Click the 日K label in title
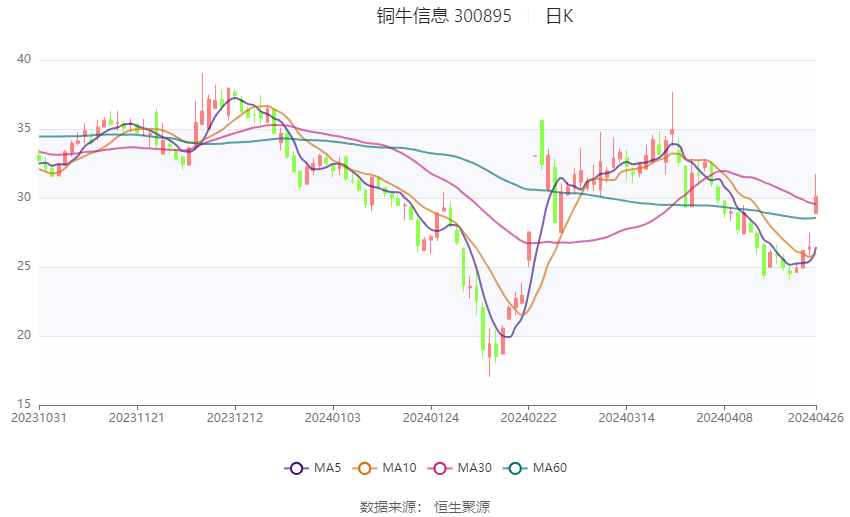Viewport: 850px width, 517px height. point(559,16)
